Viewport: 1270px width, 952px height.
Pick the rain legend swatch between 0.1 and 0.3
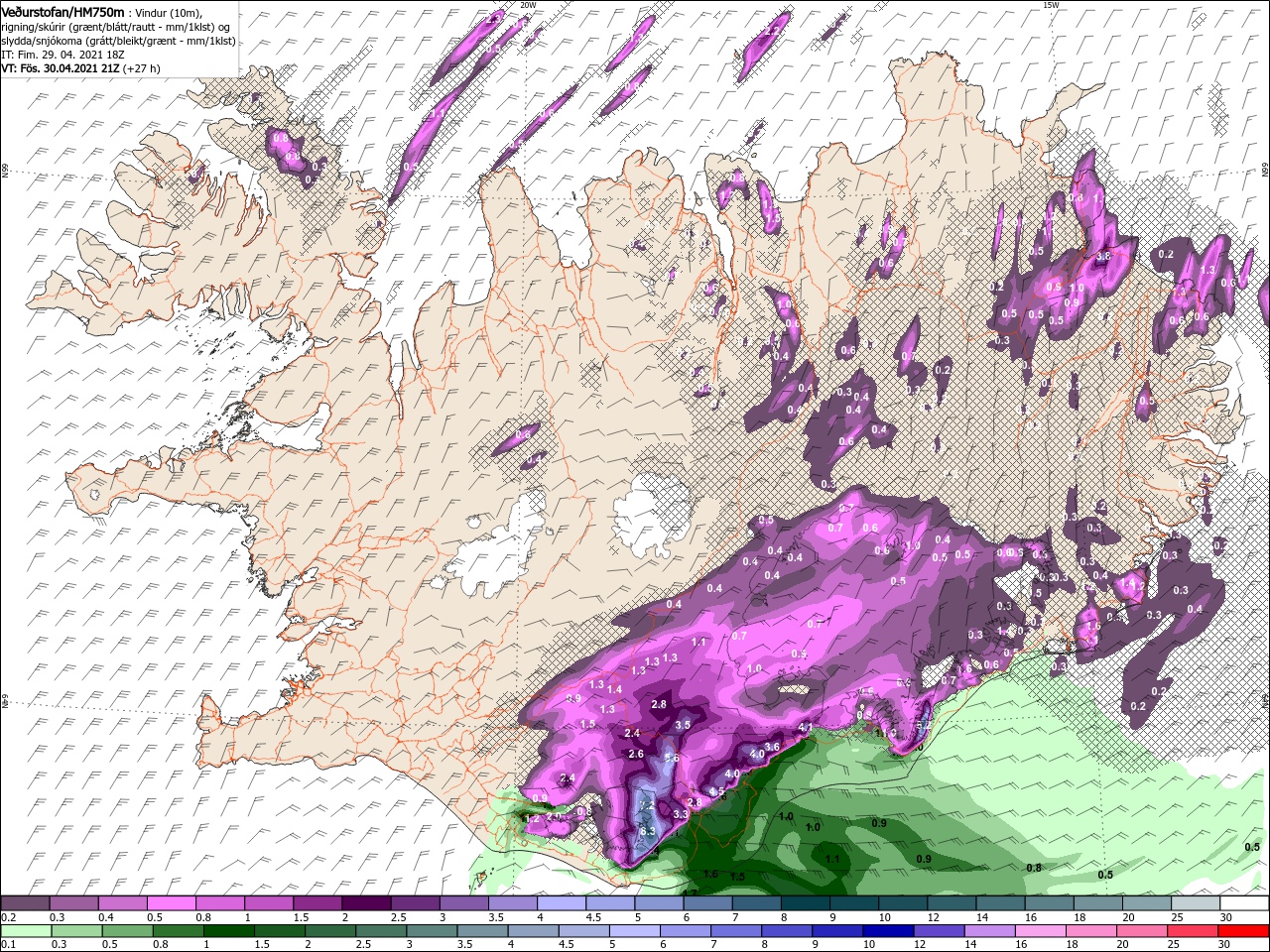click(x=26, y=930)
